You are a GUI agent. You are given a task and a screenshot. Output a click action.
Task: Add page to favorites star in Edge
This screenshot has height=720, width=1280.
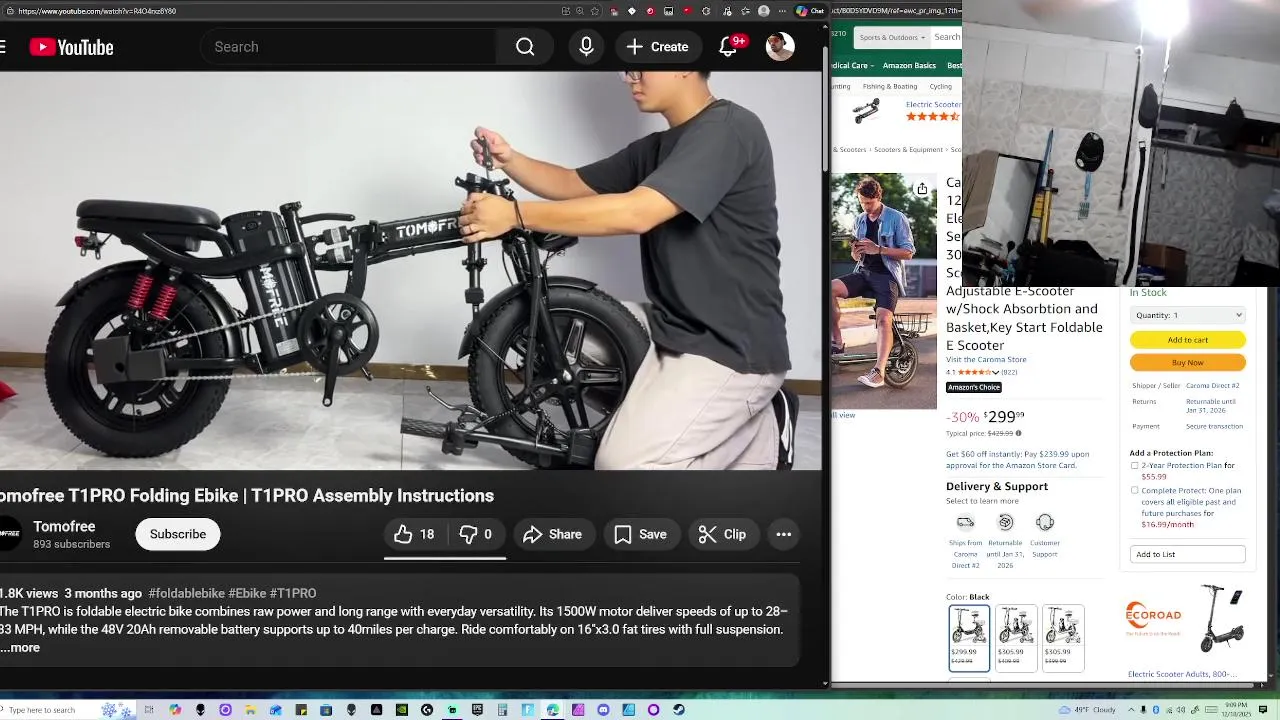click(595, 11)
